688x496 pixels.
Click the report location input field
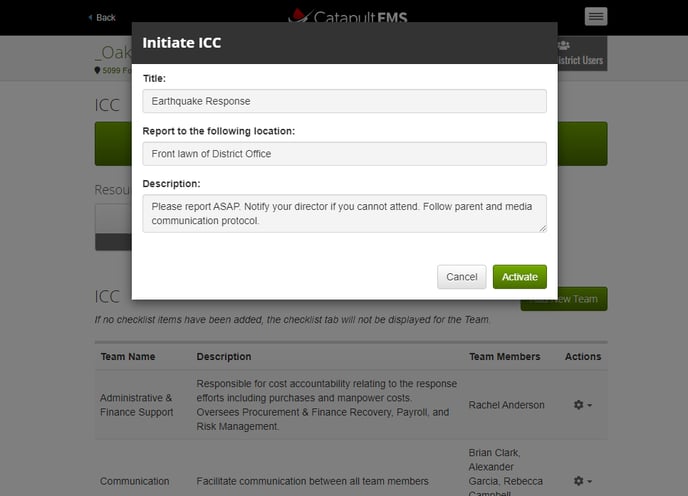click(x=344, y=154)
